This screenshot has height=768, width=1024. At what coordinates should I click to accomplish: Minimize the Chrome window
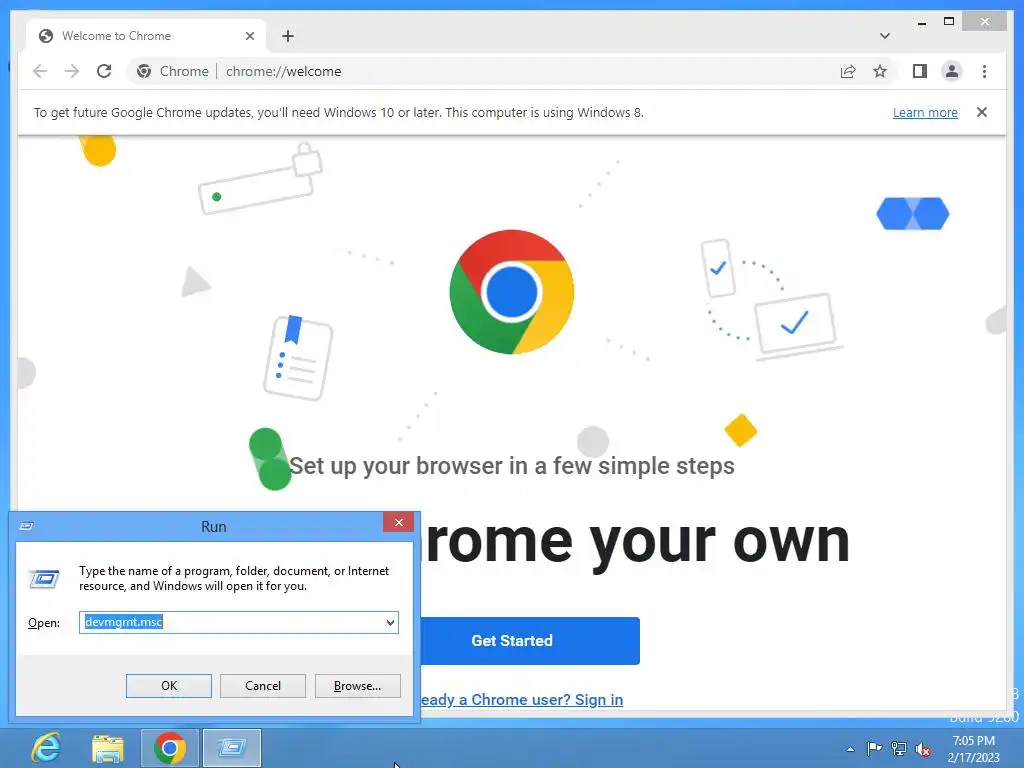click(x=921, y=22)
